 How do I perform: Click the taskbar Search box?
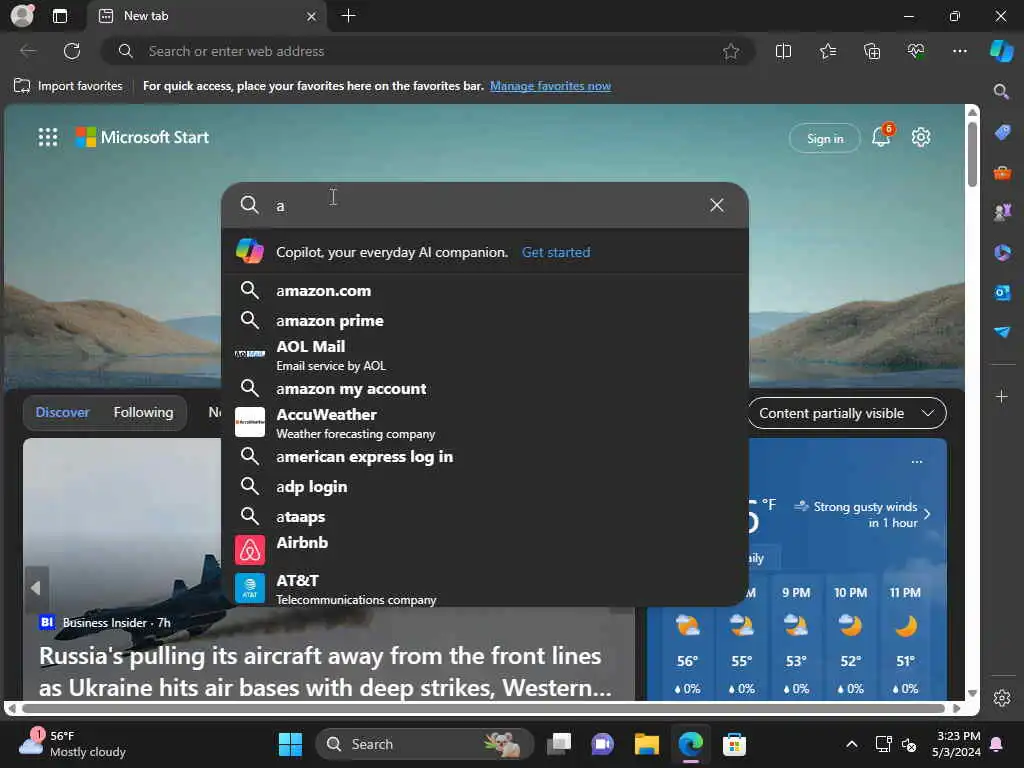pyautogui.click(x=425, y=744)
